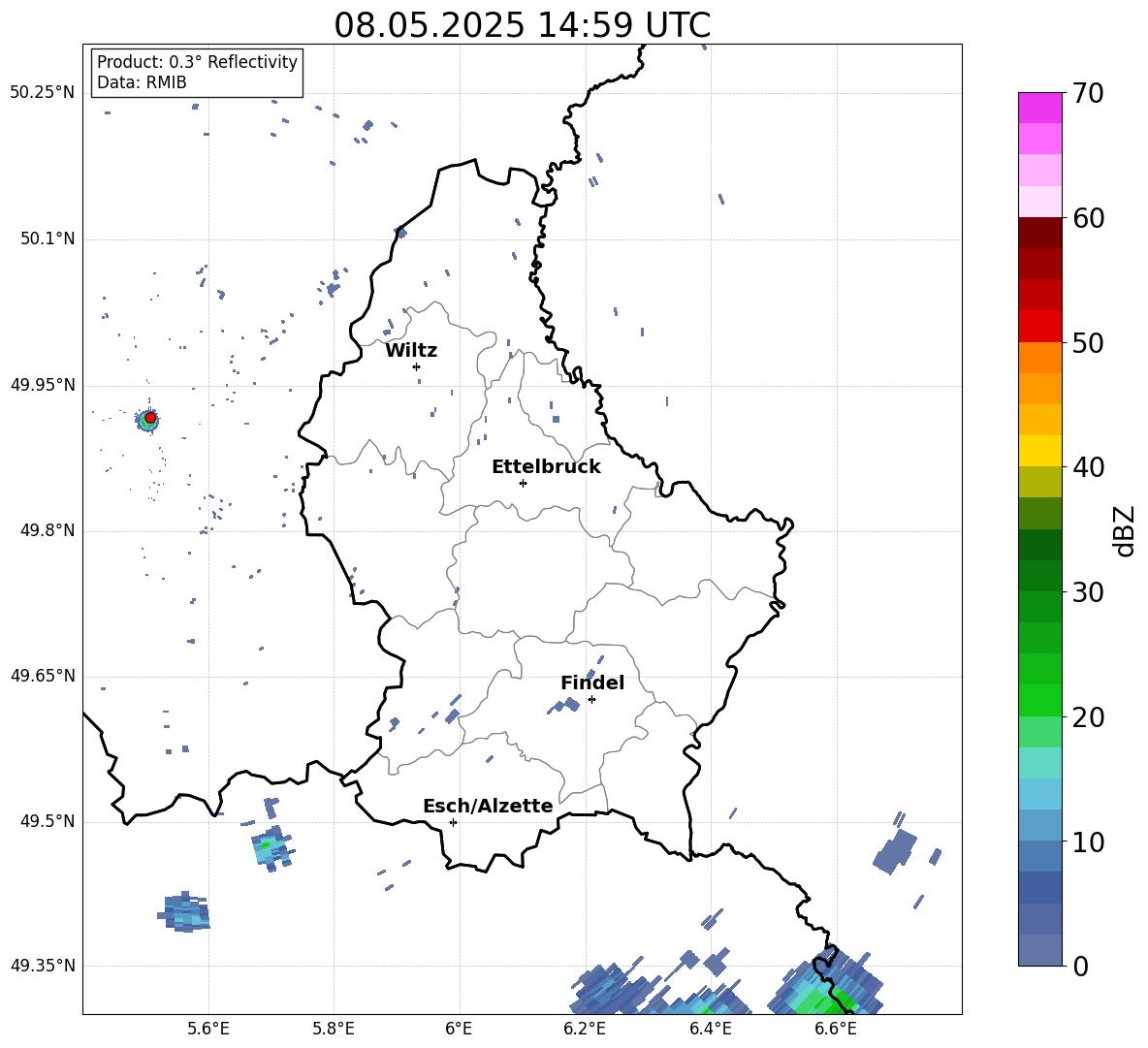Click the 49.95°N latitude label
The image size is (1148, 1048).
(43, 384)
